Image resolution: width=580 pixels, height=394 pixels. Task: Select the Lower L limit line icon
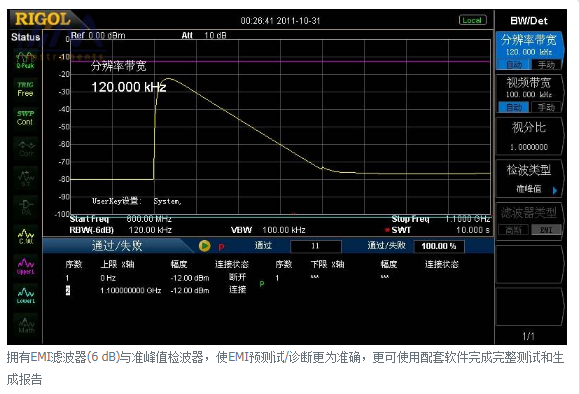(x=25, y=295)
